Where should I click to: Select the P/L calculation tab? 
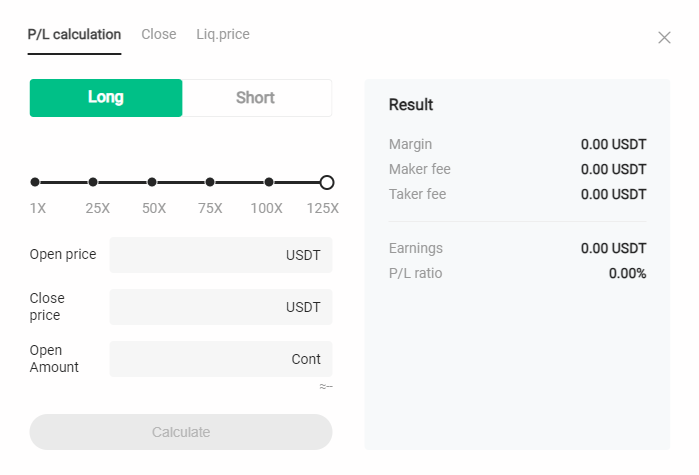pos(74,34)
